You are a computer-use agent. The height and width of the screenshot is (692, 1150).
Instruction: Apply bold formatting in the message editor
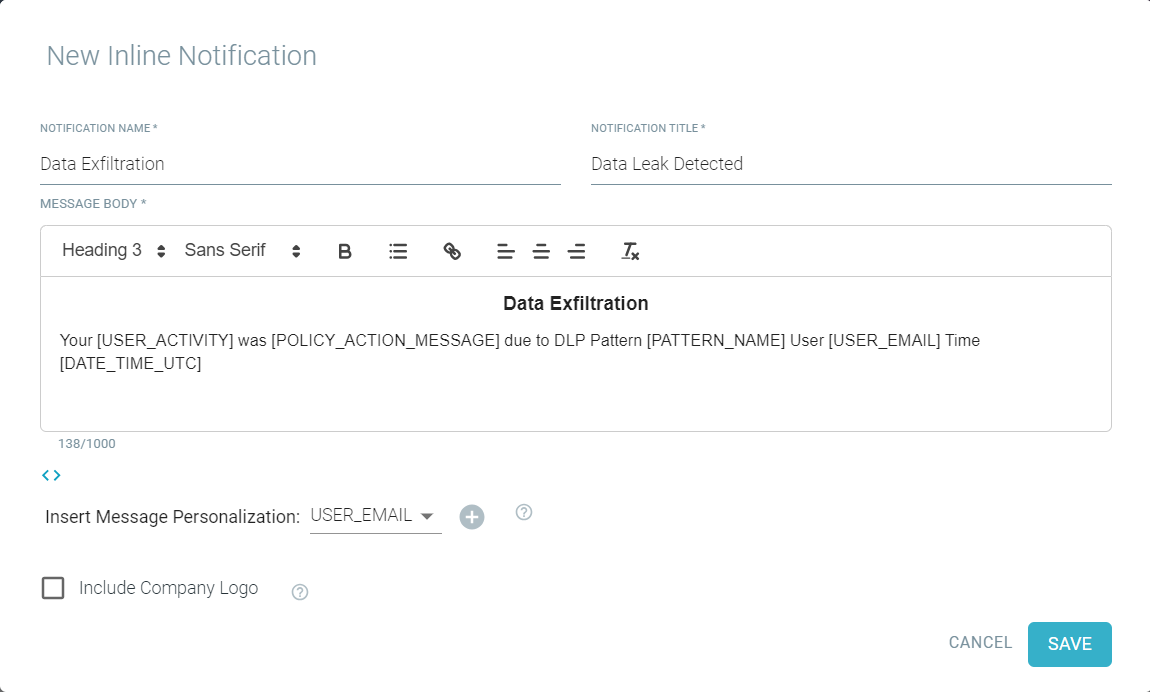344,251
